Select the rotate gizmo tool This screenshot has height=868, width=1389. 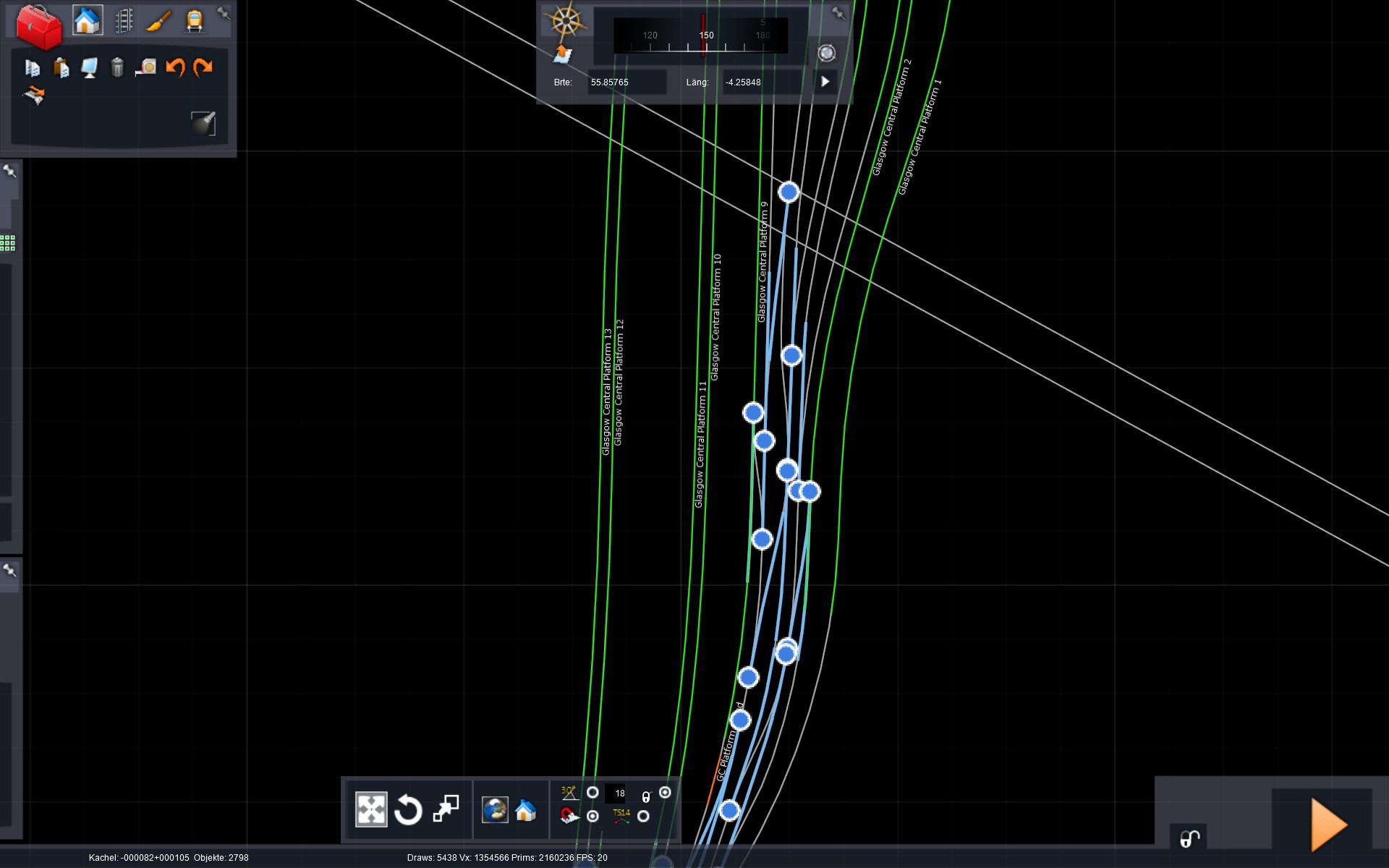pos(408,809)
